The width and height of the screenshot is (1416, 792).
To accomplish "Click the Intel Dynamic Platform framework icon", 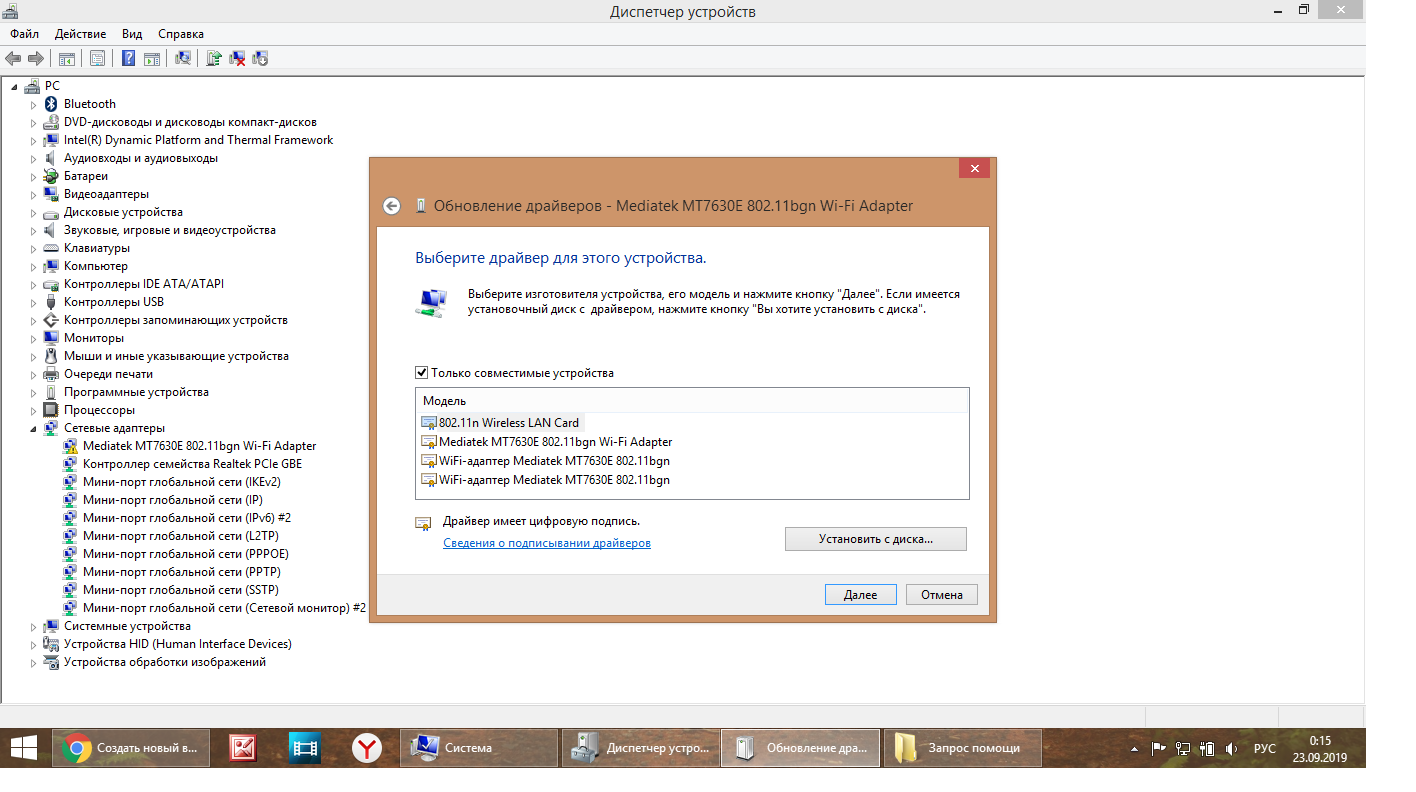I will [x=51, y=140].
